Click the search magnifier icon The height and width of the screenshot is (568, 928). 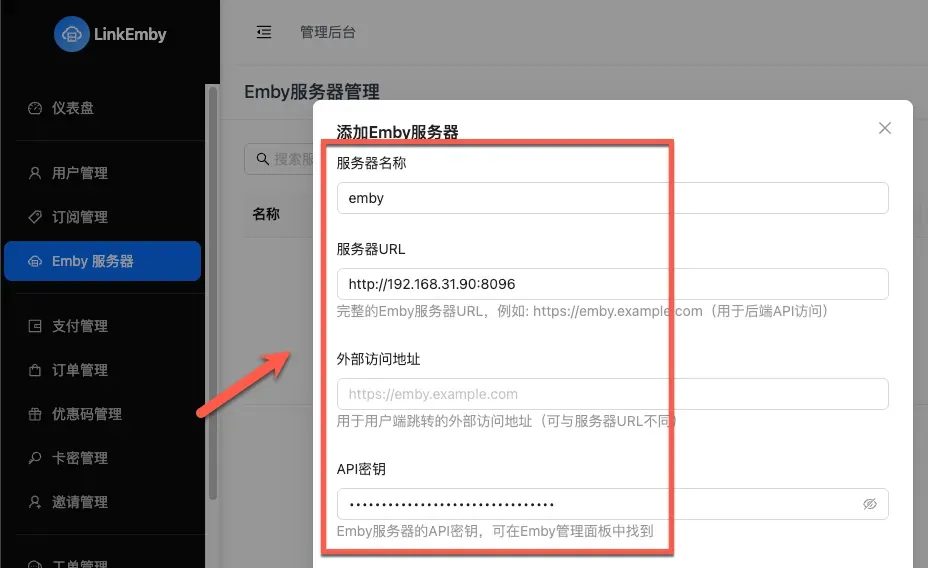pyautogui.click(x=262, y=159)
